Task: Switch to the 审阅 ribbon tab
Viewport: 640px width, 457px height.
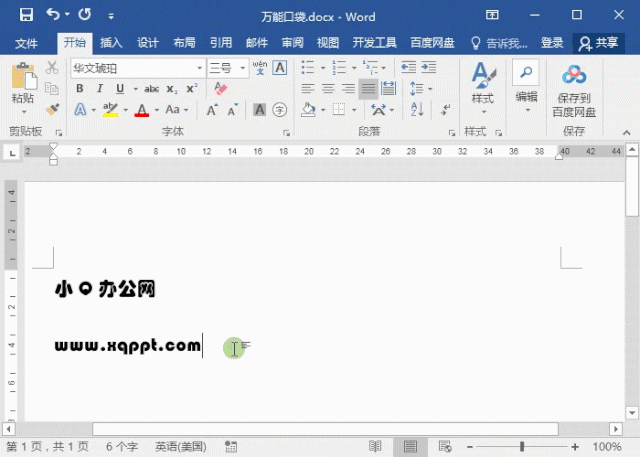Action: [x=292, y=43]
